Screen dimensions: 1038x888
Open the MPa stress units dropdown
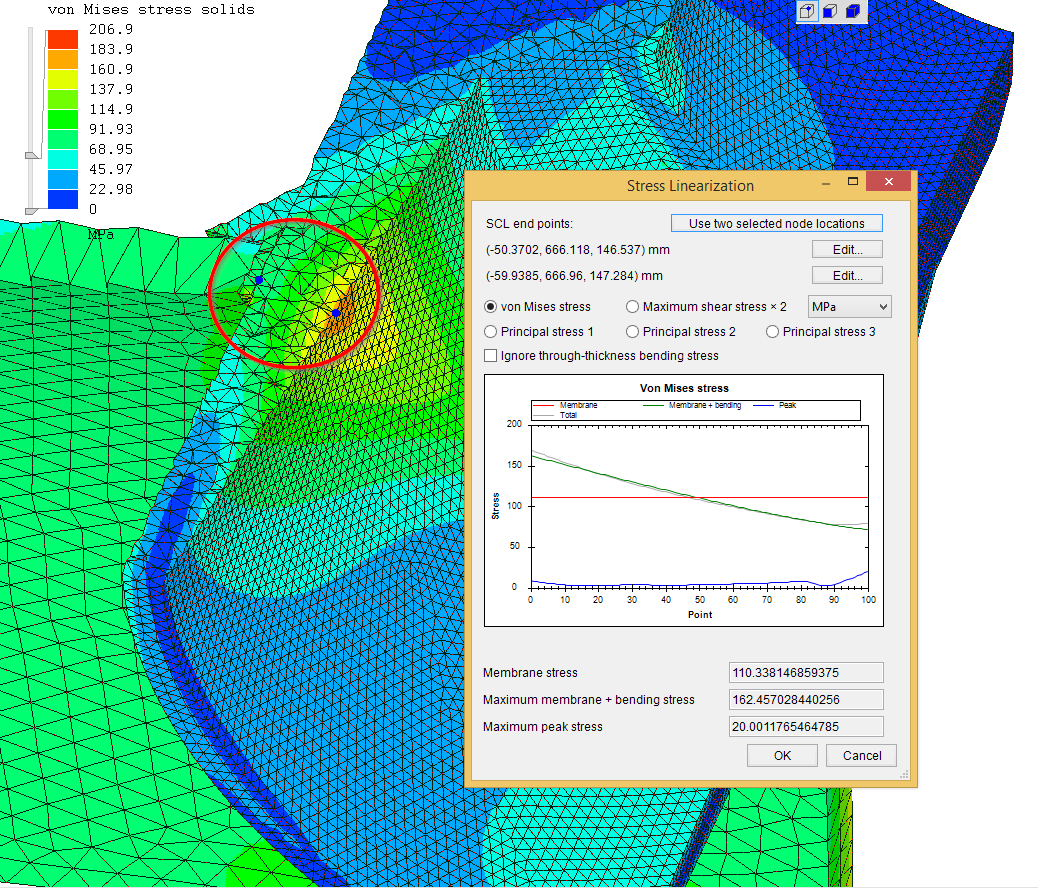[850, 307]
